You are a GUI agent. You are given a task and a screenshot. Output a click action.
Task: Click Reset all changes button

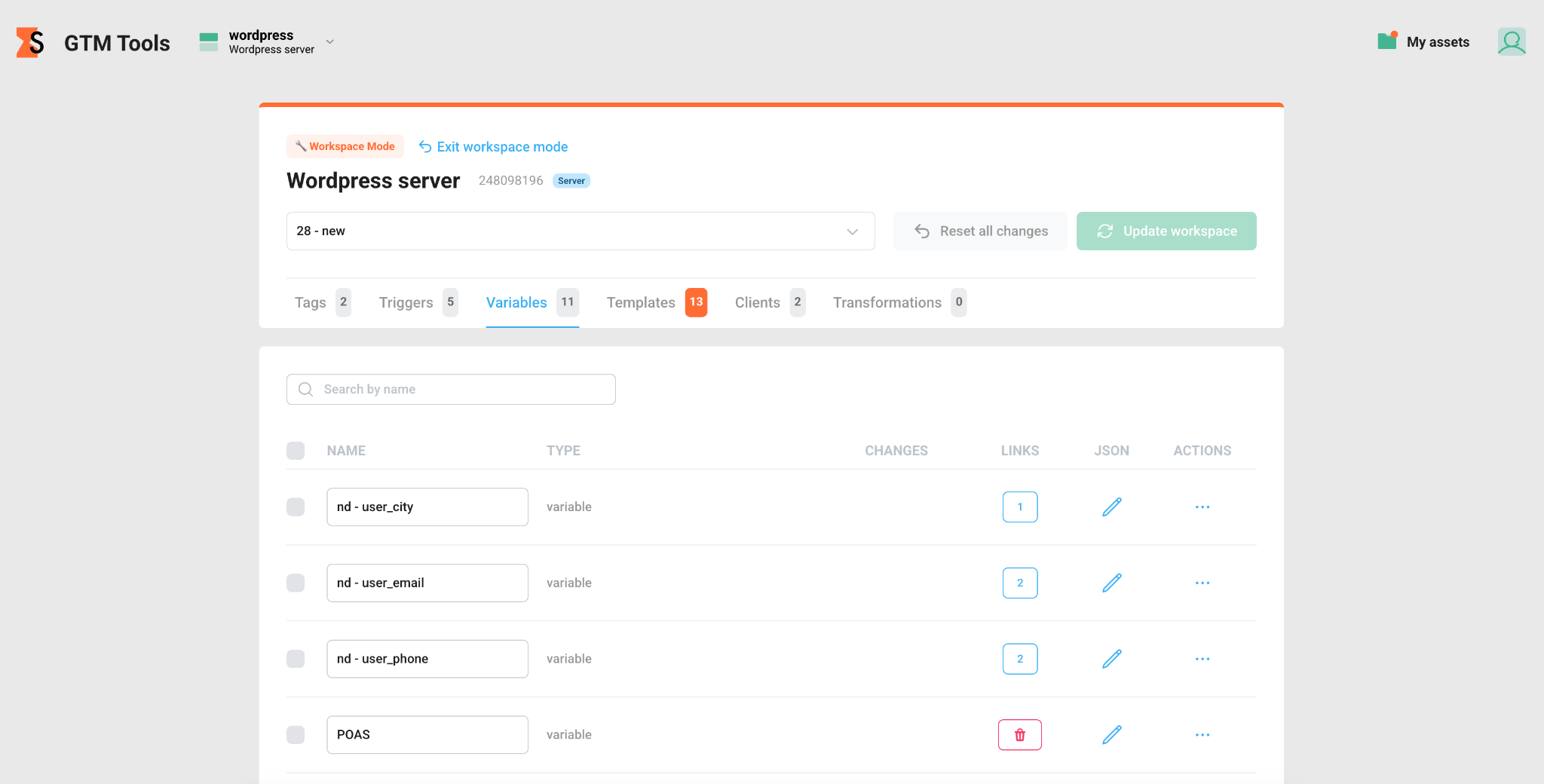coord(980,231)
